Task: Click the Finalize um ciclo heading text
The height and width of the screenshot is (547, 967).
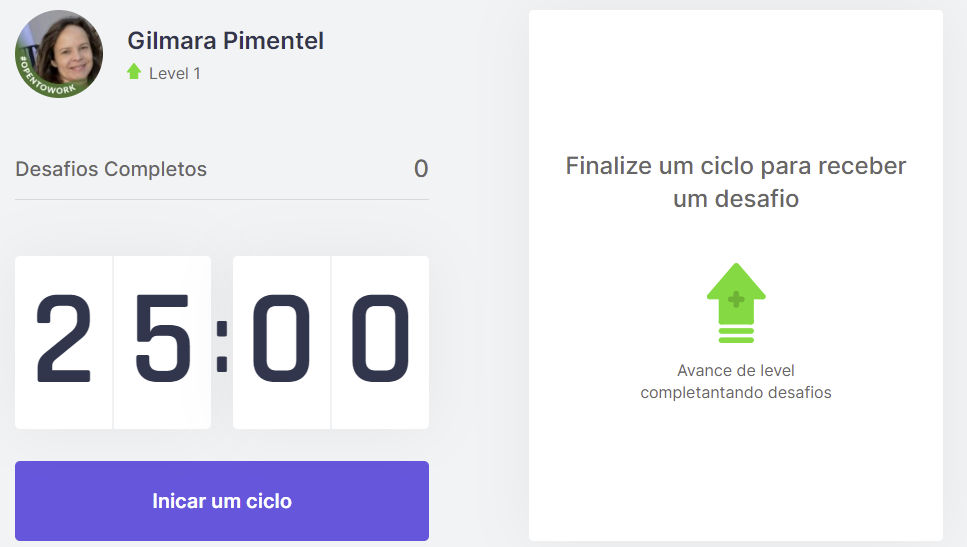Action: (x=736, y=183)
